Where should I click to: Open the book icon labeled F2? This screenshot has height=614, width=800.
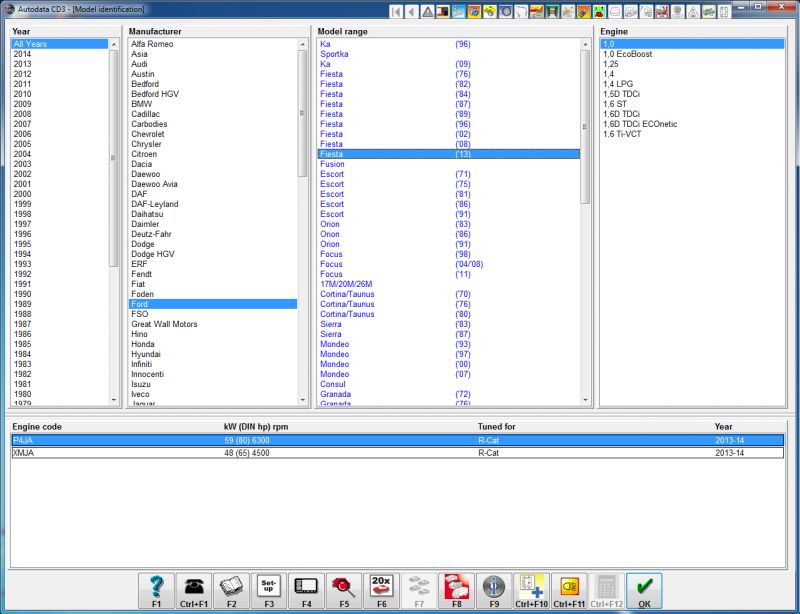click(230, 591)
